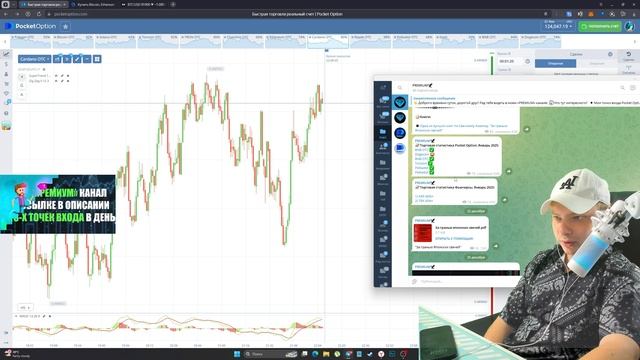Click green top-up account button
This screenshot has height=360, width=640.
coord(600,26)
